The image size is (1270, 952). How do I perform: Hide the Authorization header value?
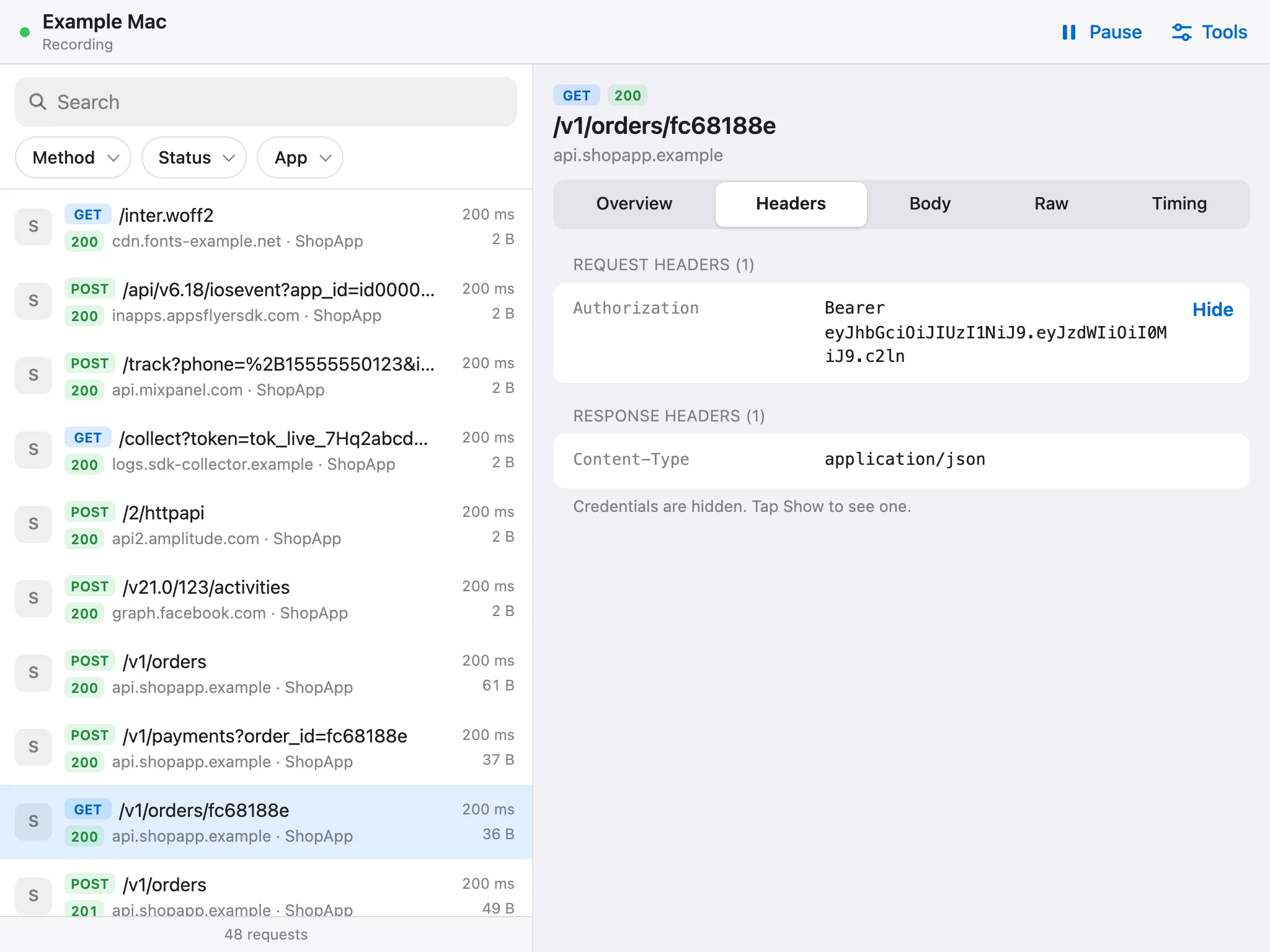coord(1212,309)
